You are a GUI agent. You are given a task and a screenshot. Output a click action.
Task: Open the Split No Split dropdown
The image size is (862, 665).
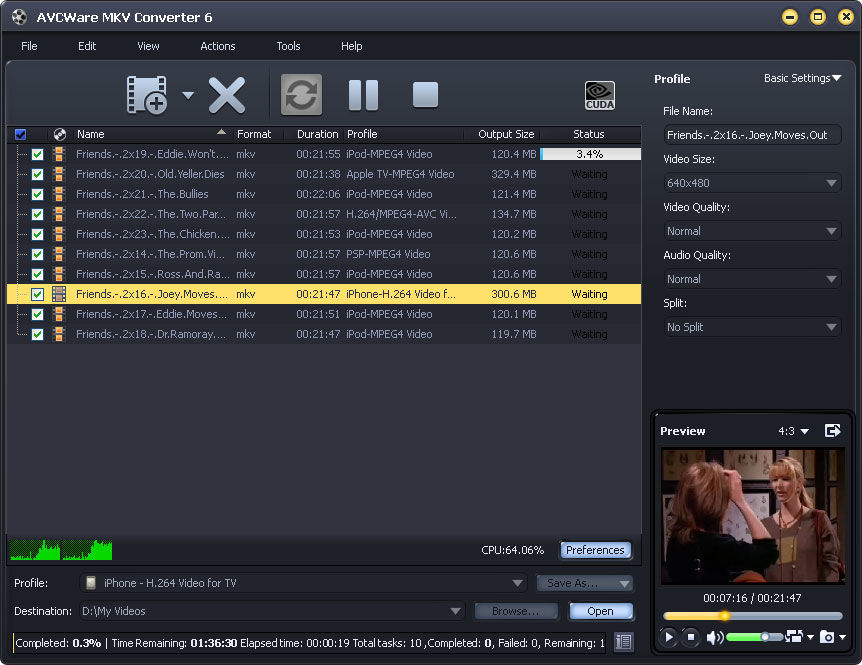[x=752, y=327]
